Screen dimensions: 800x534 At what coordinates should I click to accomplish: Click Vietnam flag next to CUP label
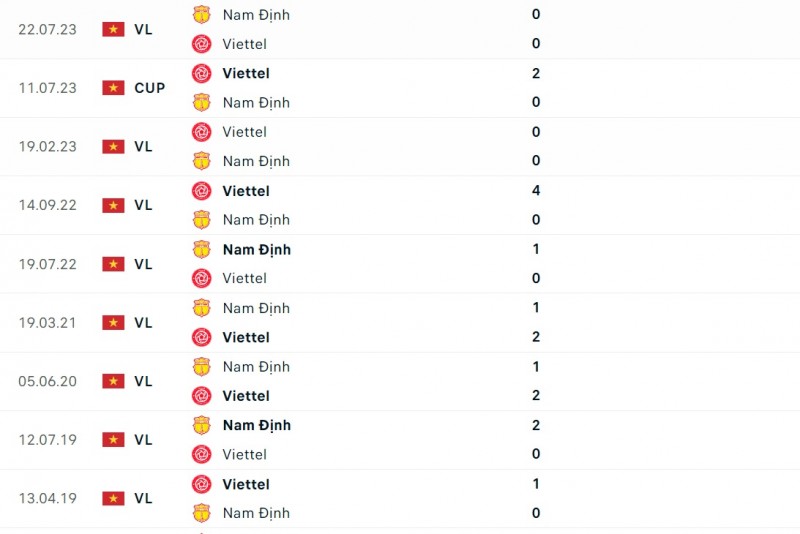pyautogui.click(x=113, y=88)
